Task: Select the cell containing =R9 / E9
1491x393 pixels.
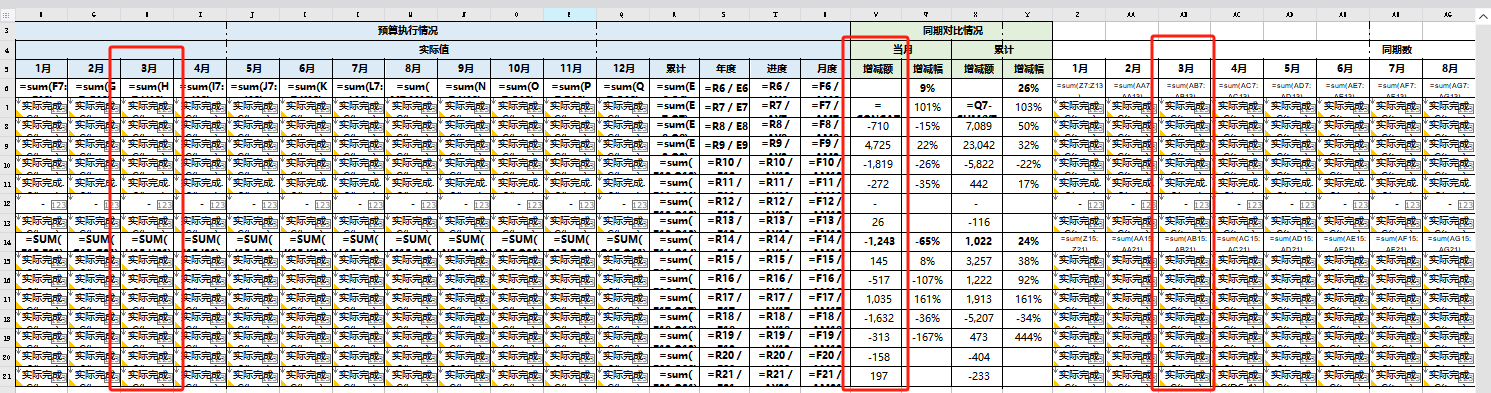Action: [x=726, y=146]
